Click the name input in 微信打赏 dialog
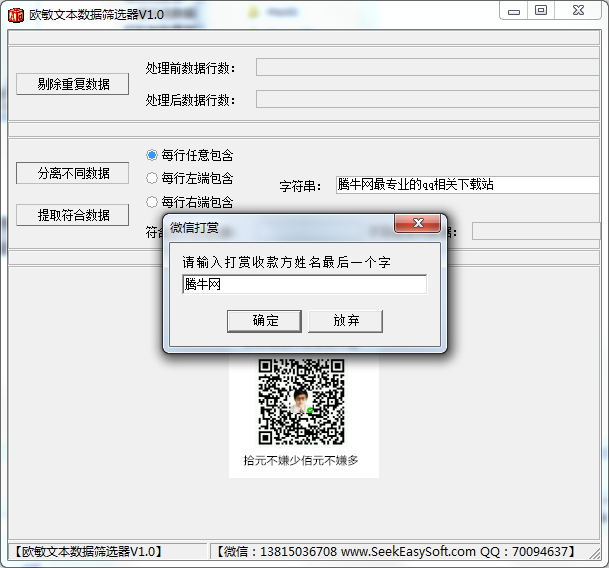This screenshot has height=568, width=609. pos(304,284)
